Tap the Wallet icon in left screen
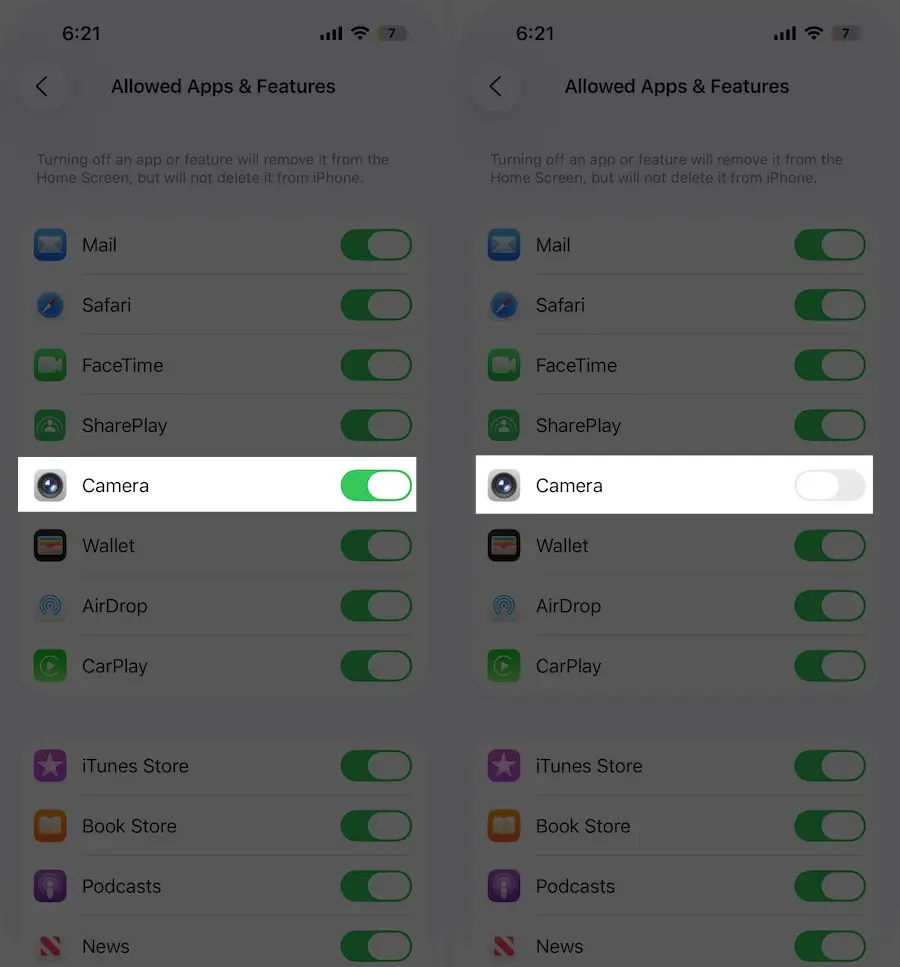The width and height of the screenshot is (900, 967). point(50,546)
